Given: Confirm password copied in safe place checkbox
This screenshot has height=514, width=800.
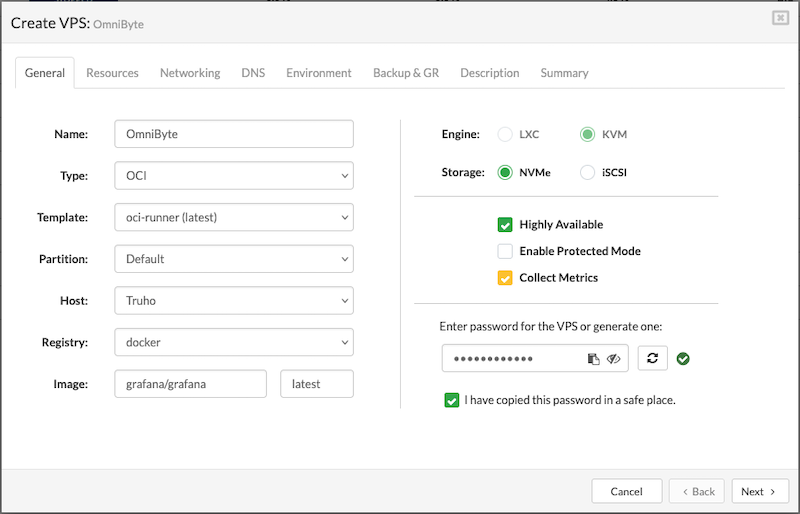Looking at the screenshot, I should (x=452, y=400).
